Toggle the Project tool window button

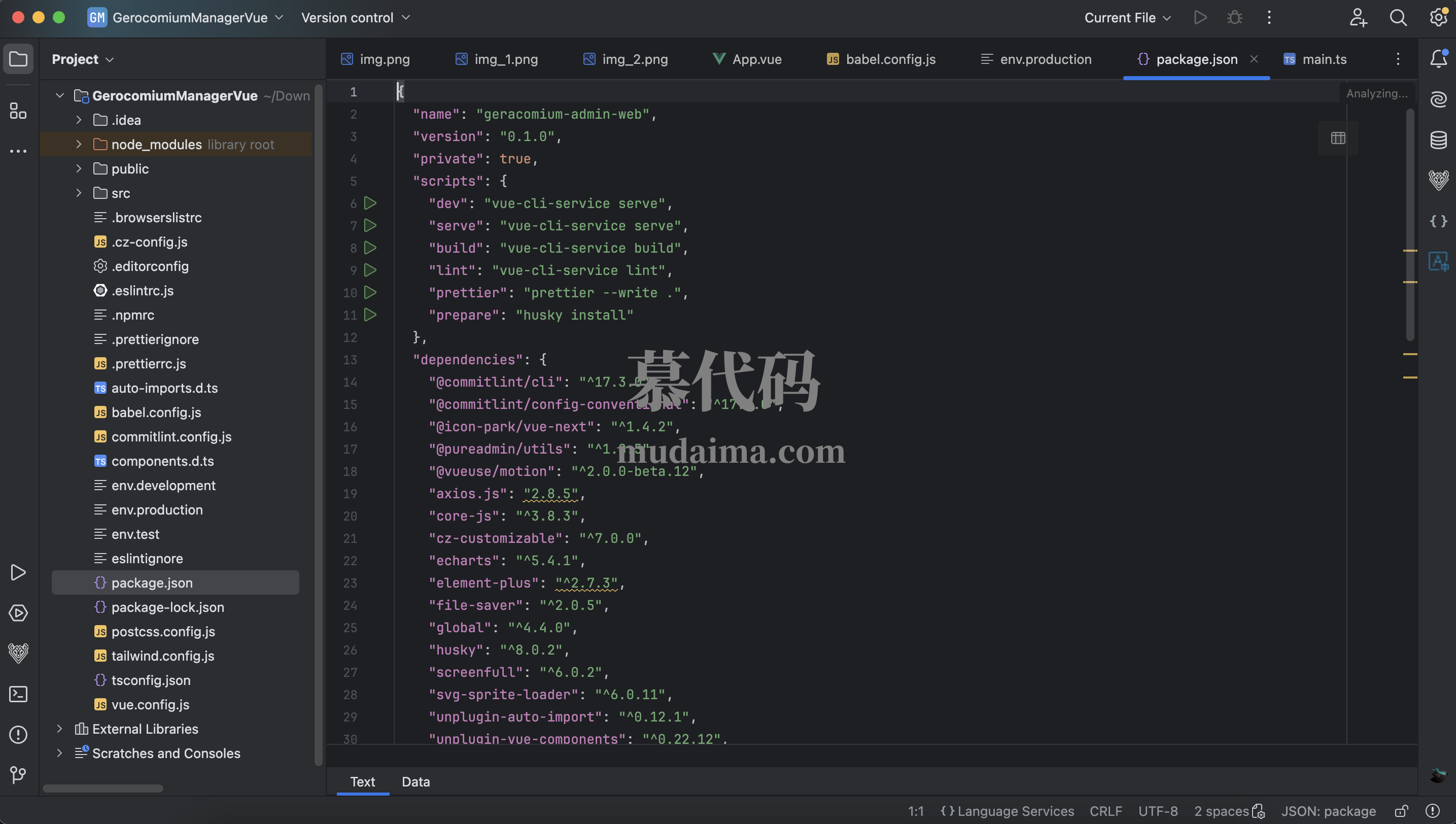[18, 59]
